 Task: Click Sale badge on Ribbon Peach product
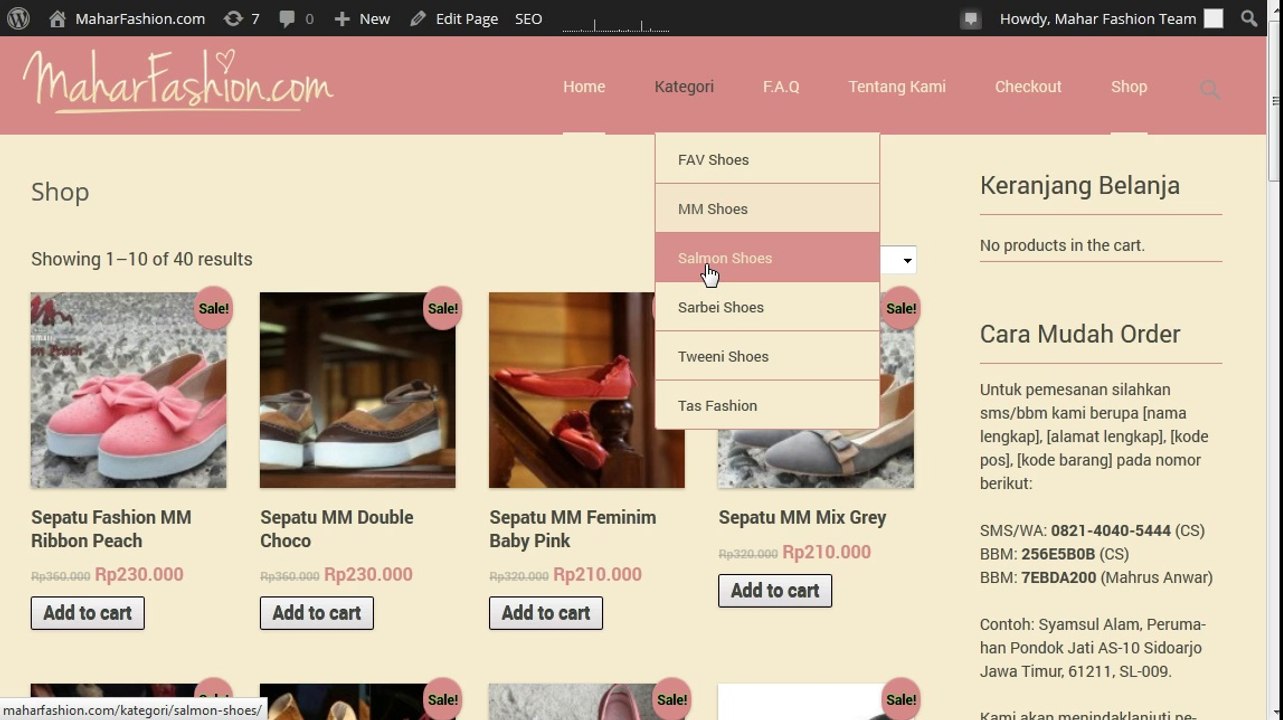[x=213, y=308]
